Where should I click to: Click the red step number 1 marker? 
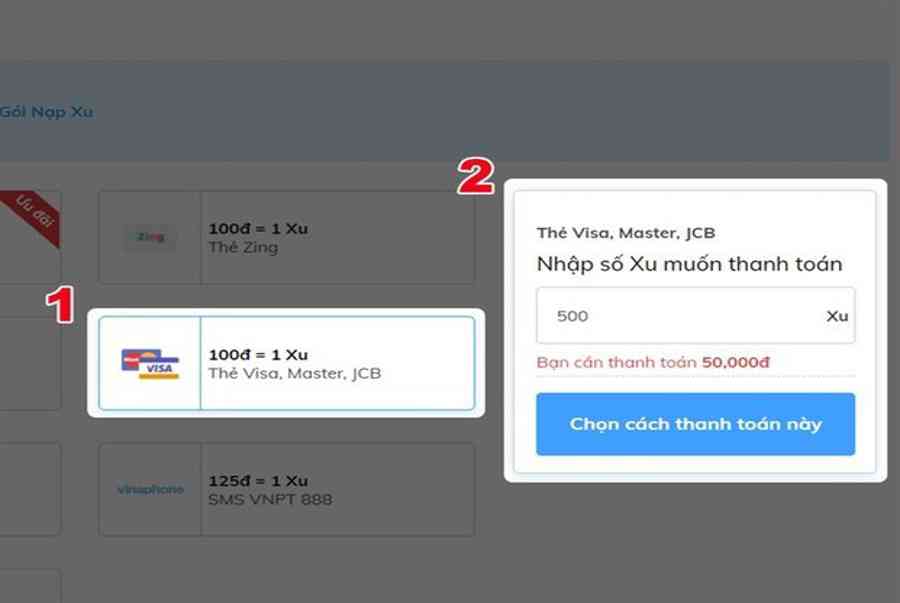tap(60, 305)
